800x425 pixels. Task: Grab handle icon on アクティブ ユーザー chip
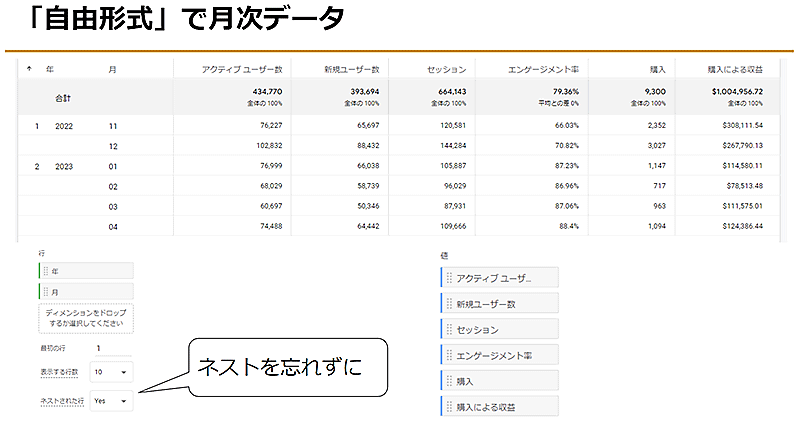[x=449, y=278]
